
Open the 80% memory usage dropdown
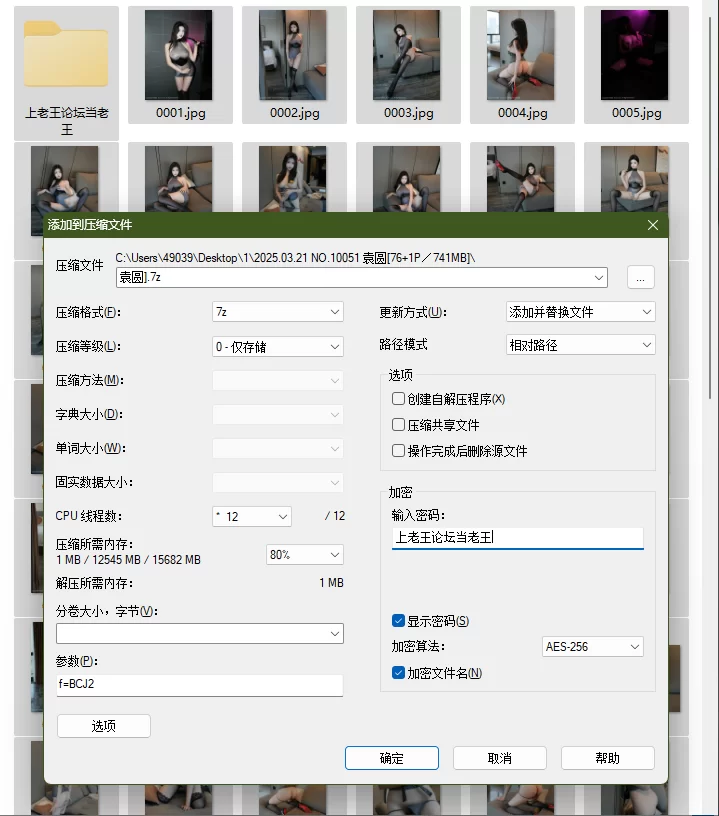(x=304, y=555)
